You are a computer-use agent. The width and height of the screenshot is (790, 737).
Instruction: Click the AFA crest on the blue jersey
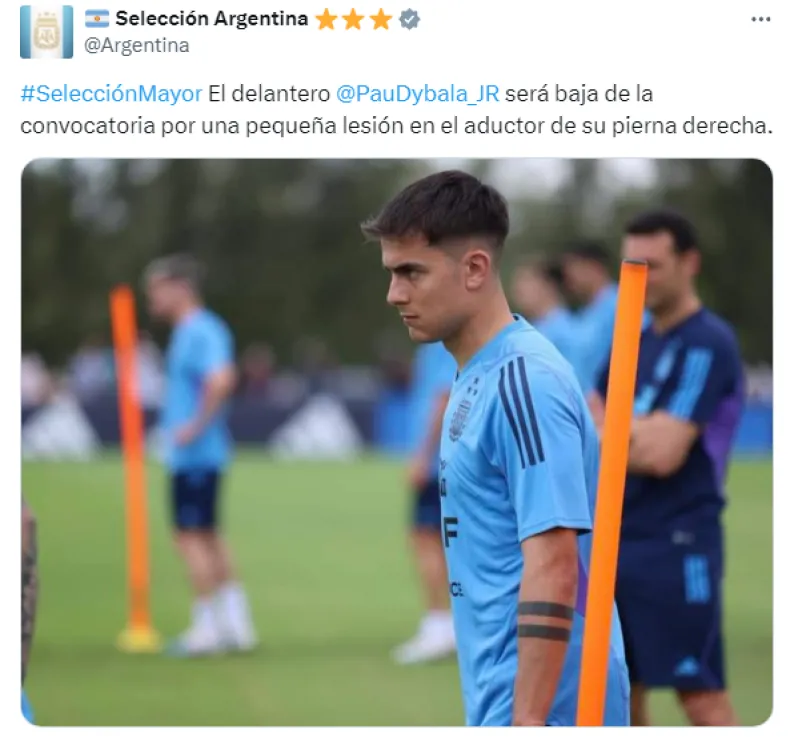460,420
